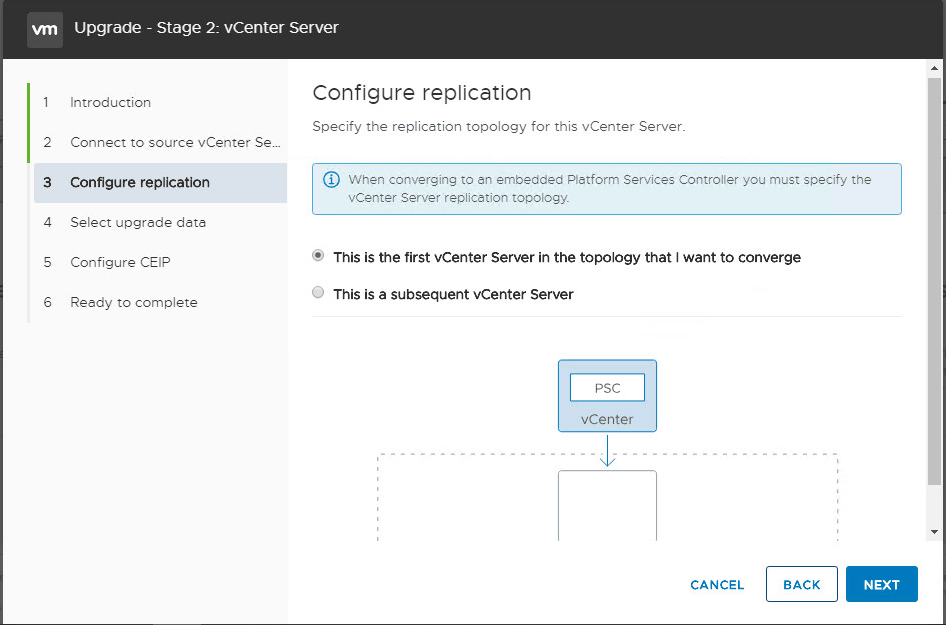Click the info icon in the blue notice
Viewport: 946px width, 625px height.
pos(331,180)
